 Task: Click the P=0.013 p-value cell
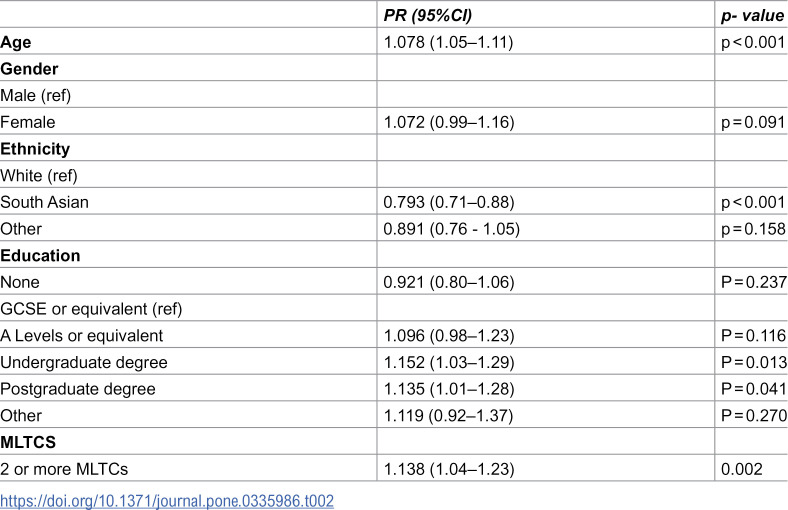tap(753, 362)
